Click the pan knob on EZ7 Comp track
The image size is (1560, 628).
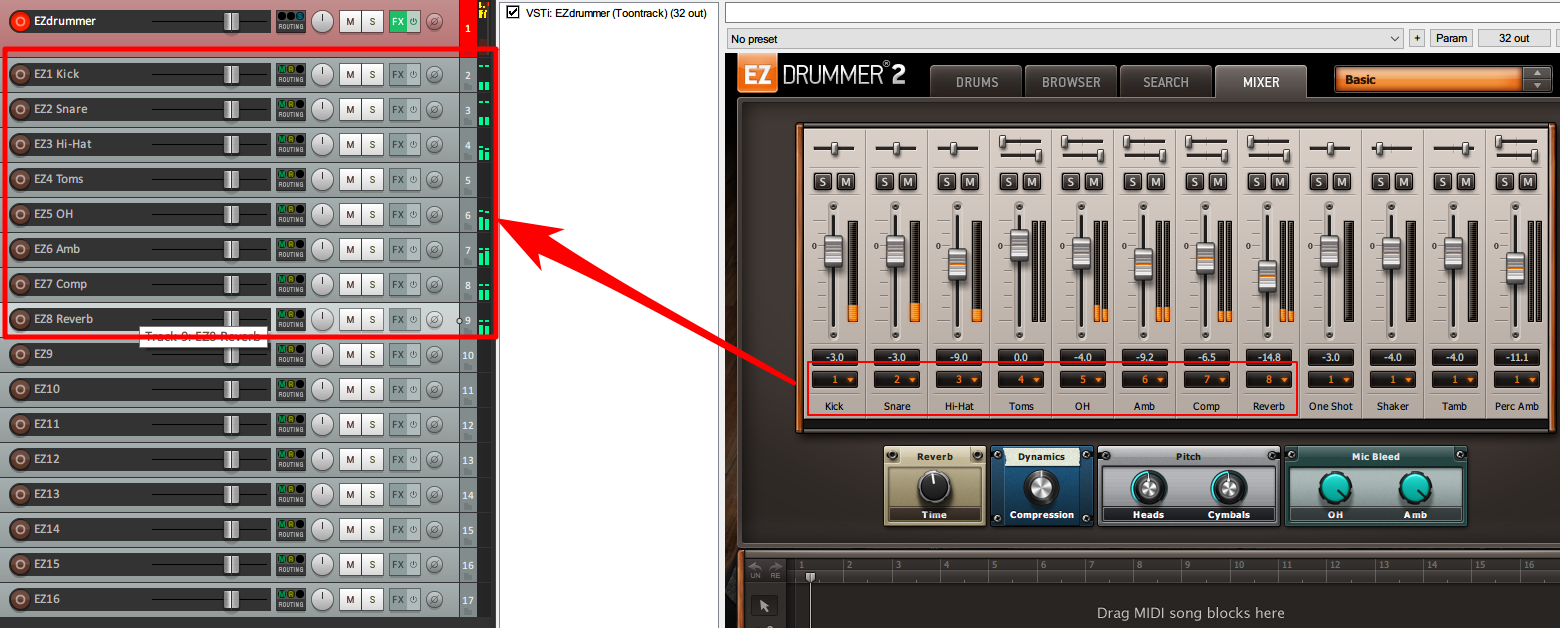tap(322, 284)
